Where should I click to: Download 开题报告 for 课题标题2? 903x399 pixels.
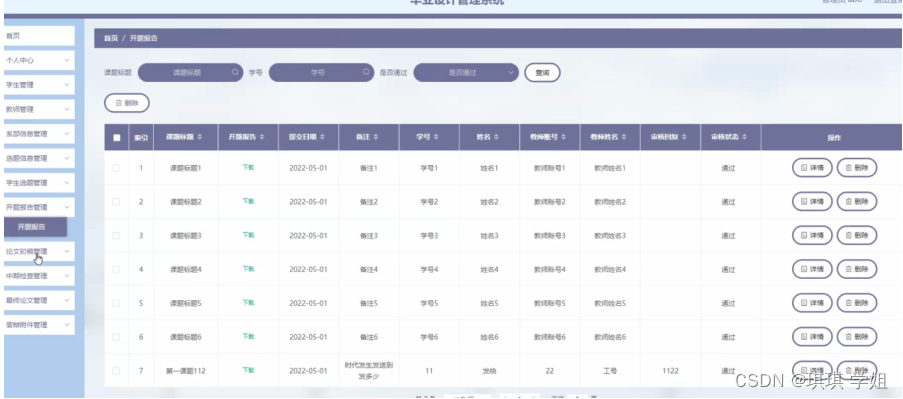click(x=248, y=202)
